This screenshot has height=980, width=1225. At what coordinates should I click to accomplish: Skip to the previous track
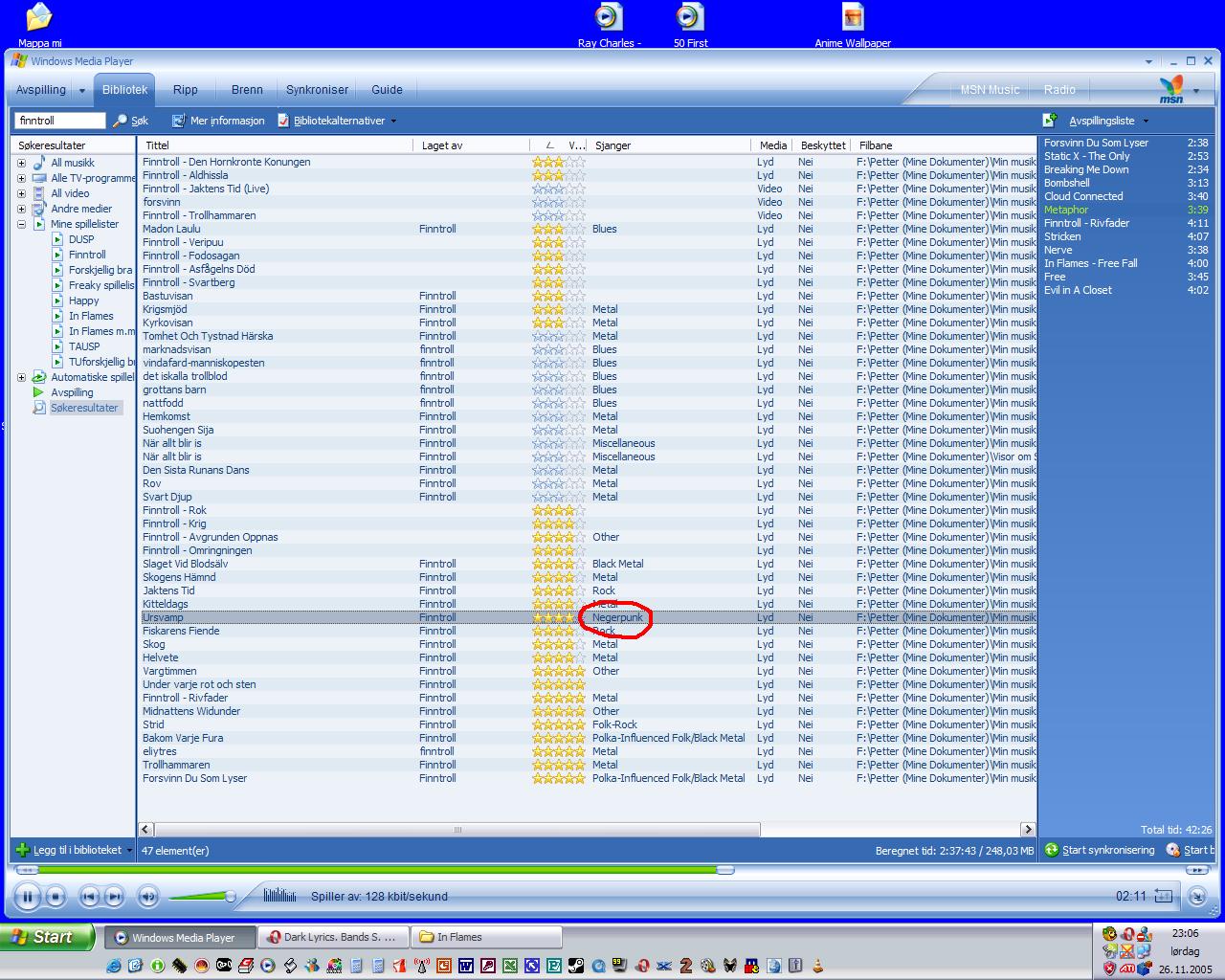pos(89,897)
